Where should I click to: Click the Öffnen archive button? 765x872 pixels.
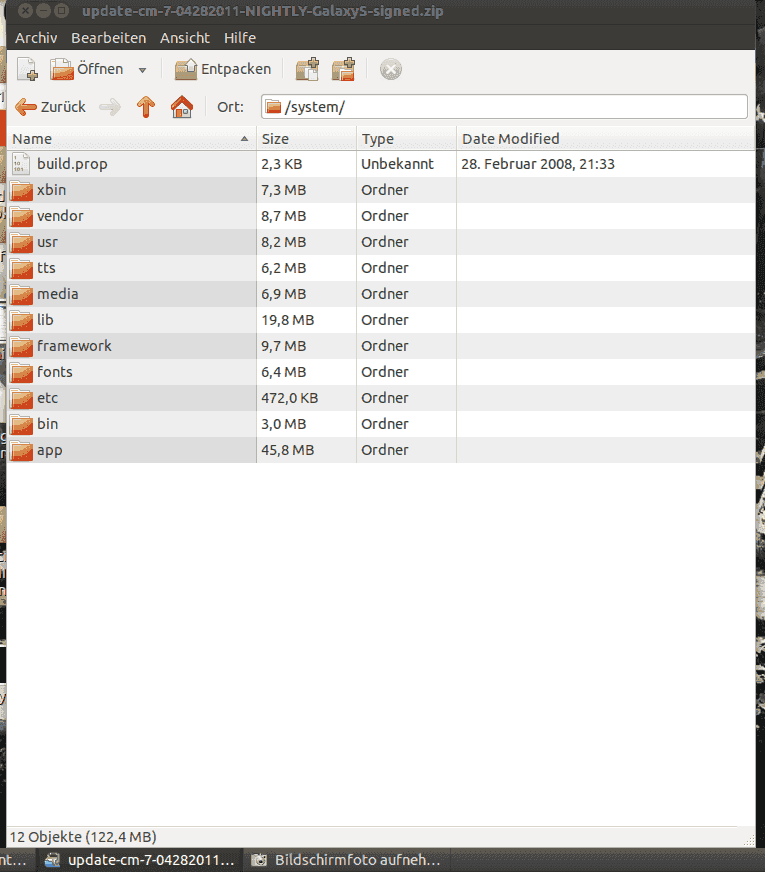click(86, 69)
